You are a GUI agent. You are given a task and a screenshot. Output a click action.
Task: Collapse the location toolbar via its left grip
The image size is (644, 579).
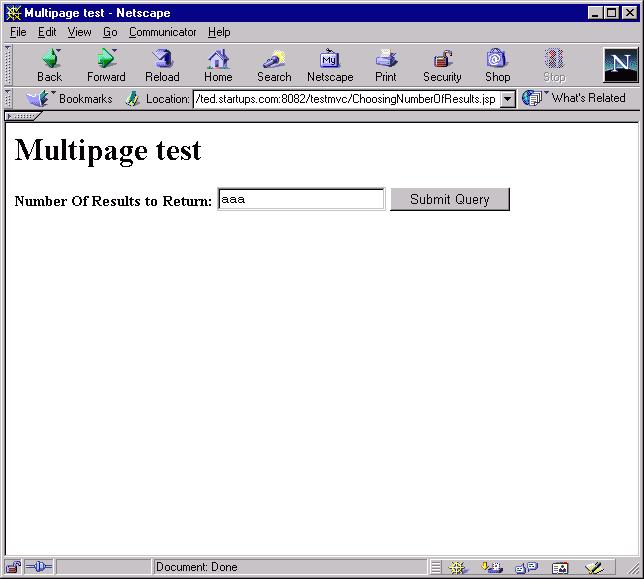(9, 98)
